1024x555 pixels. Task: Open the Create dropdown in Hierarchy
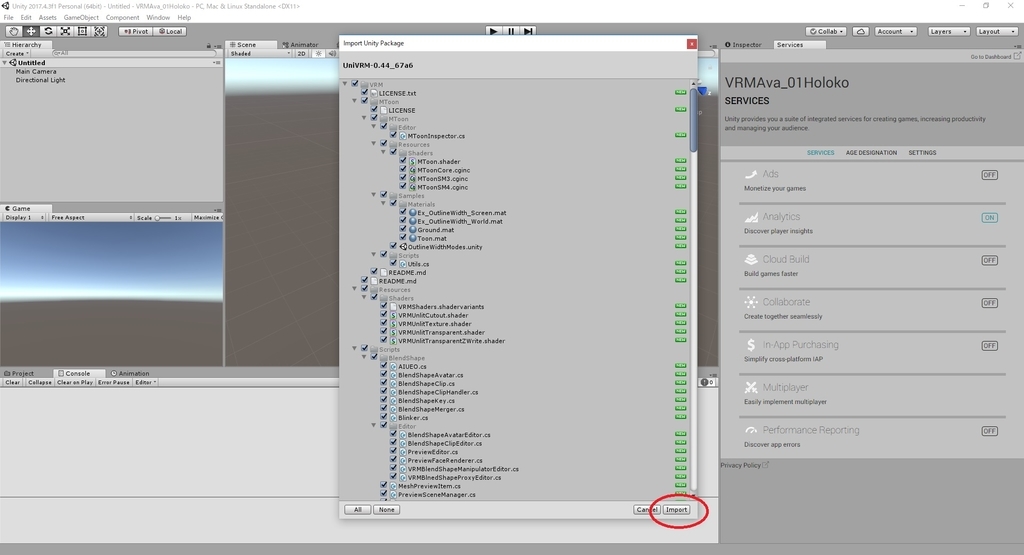coord(17,54)
